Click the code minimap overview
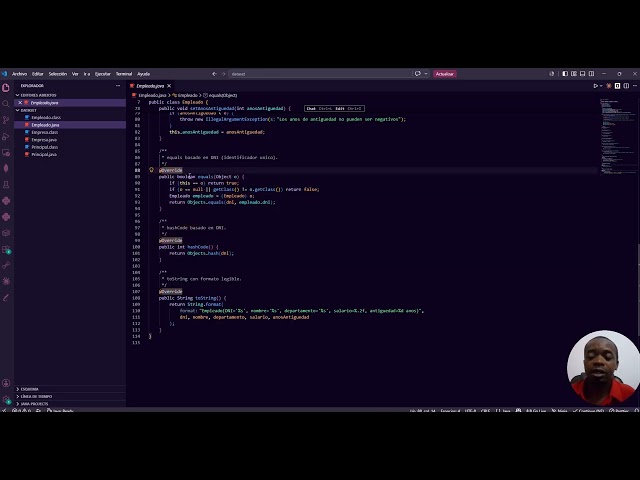Image resolution: width=640 pixels, height=480 pixels. [617, 137]
